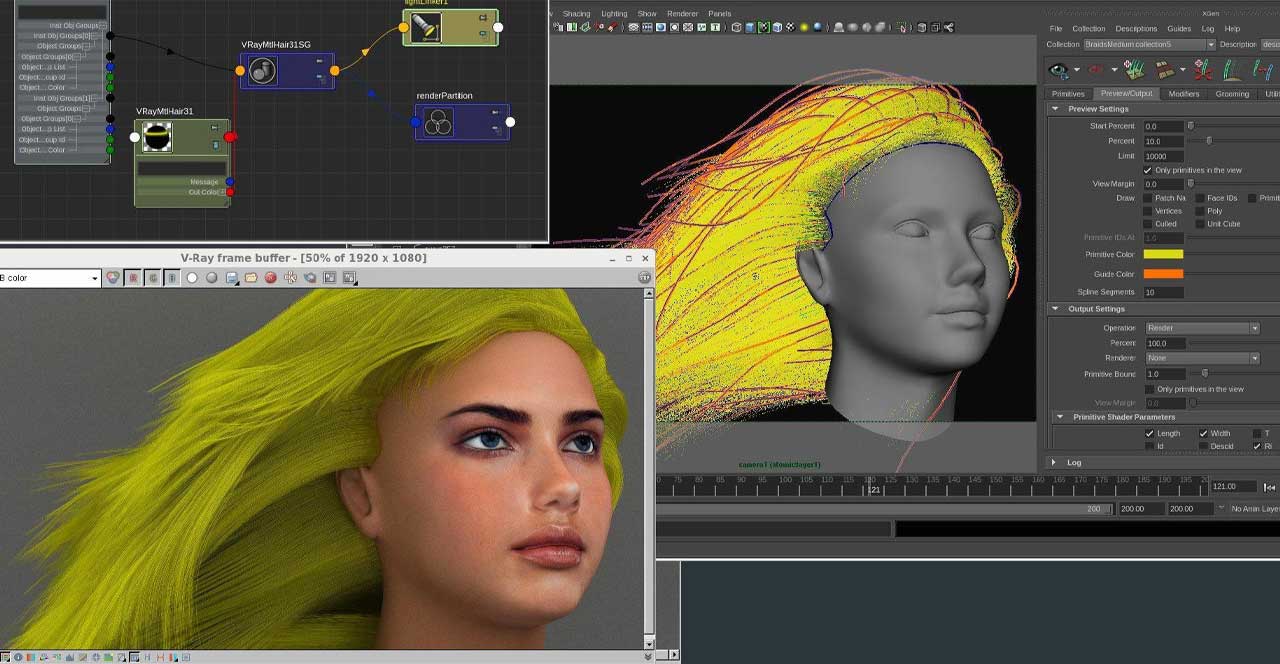Click the orange Guide Color swatch

click(x=1163, y=274)
